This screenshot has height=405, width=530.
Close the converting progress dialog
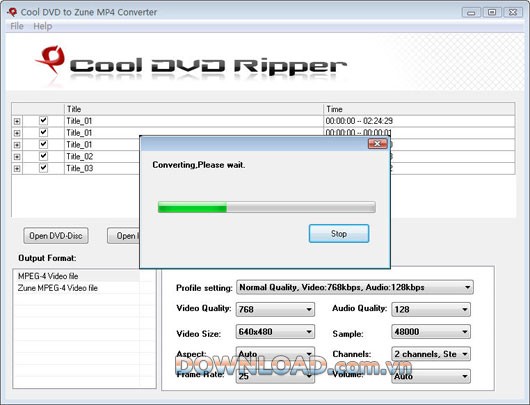(377, 144)
